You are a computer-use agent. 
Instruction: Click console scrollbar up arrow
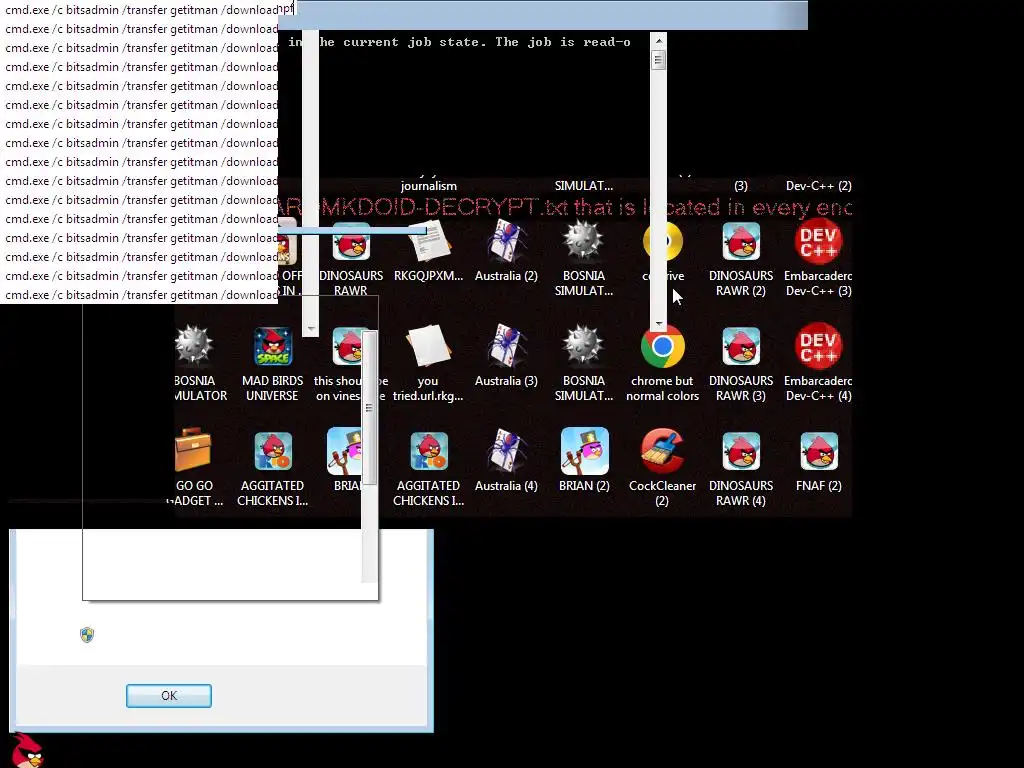pos(658,40)
